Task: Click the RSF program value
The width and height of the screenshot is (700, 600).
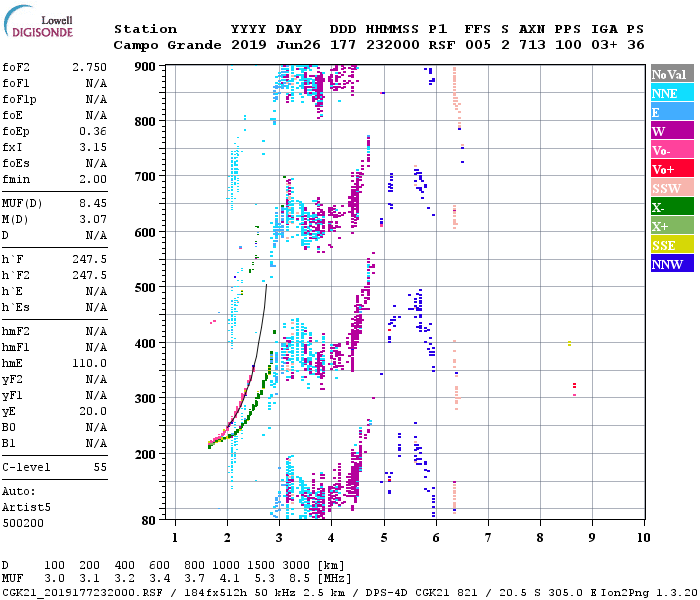Action: 442,45
